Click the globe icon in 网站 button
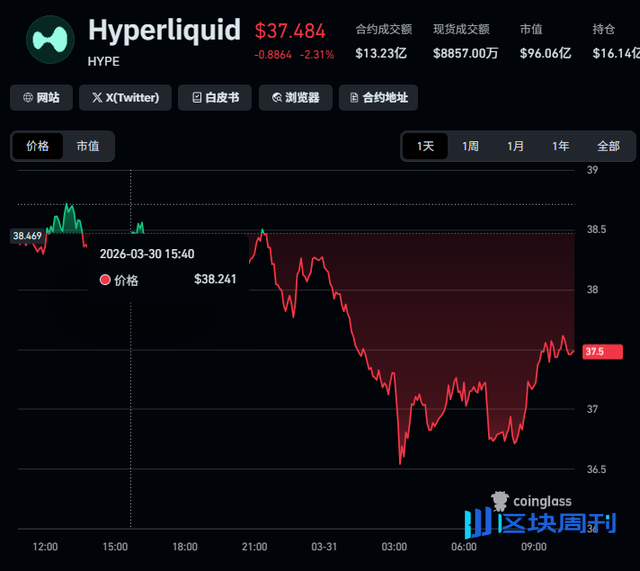 point(28,98)
